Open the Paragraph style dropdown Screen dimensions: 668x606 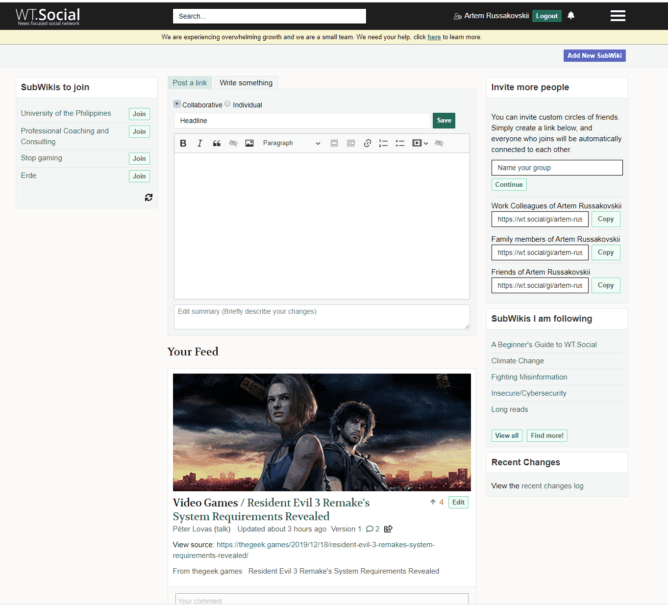tap(291, 143)
